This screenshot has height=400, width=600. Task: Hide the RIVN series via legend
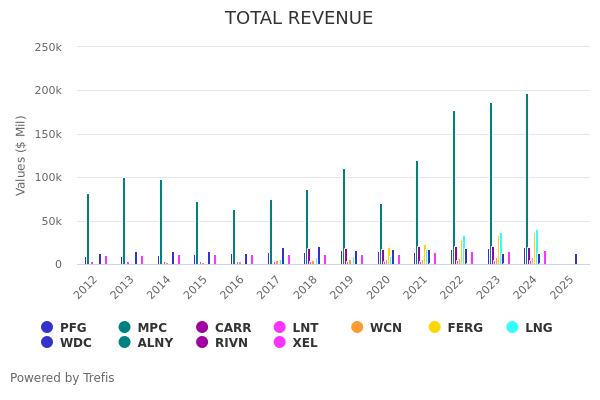(223, 343)
